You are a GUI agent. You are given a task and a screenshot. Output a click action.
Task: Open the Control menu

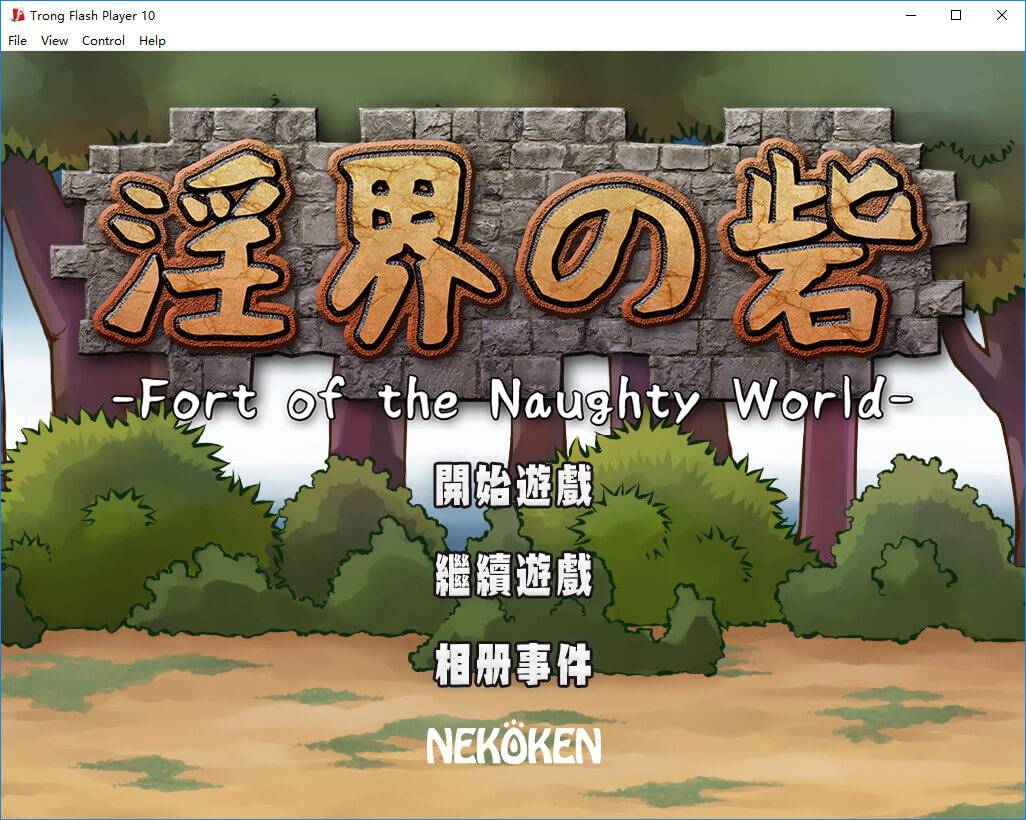[103, 41]
